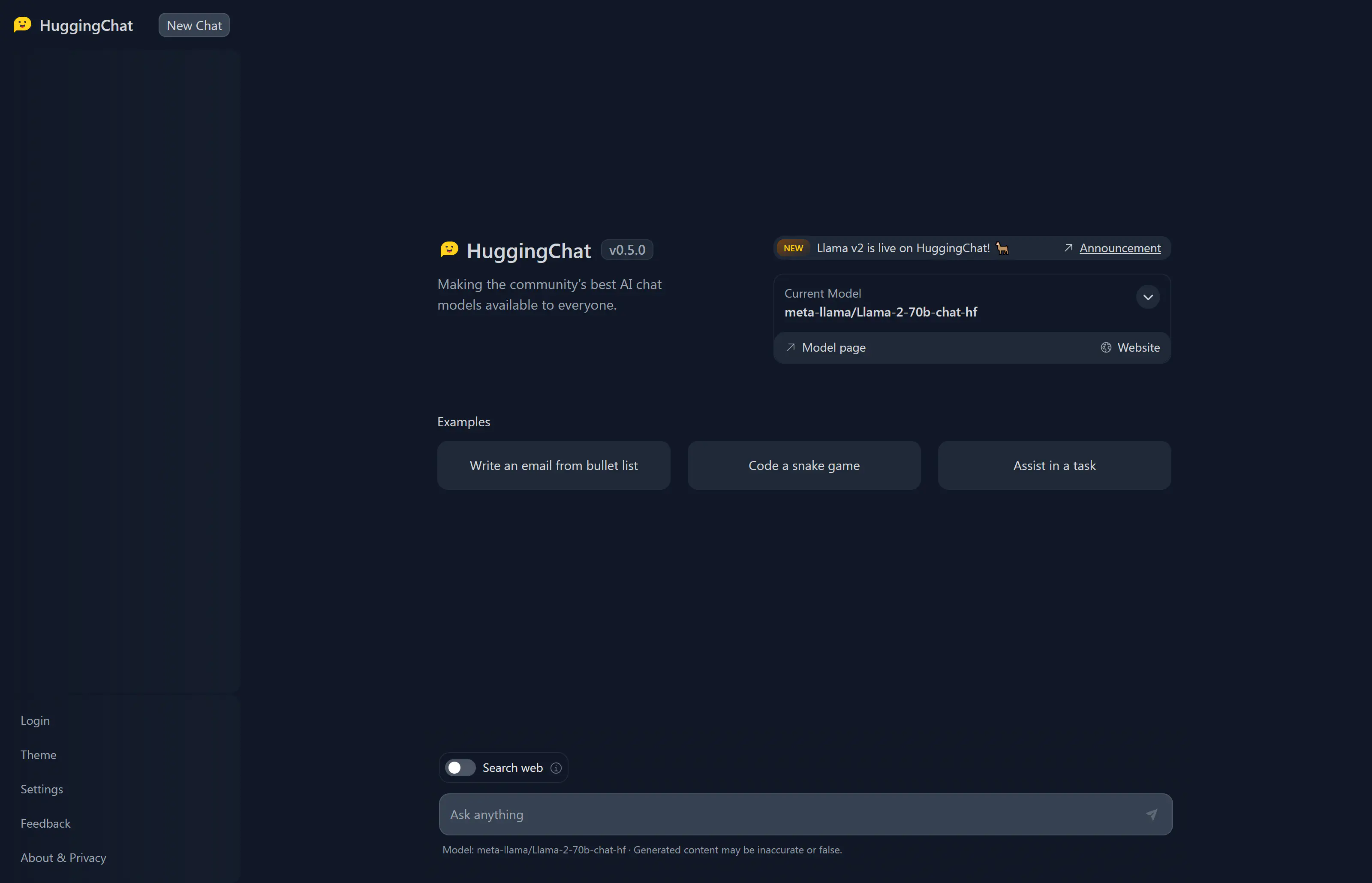Click the "Llama v2 is live on HuggingChat!" text

903,248
